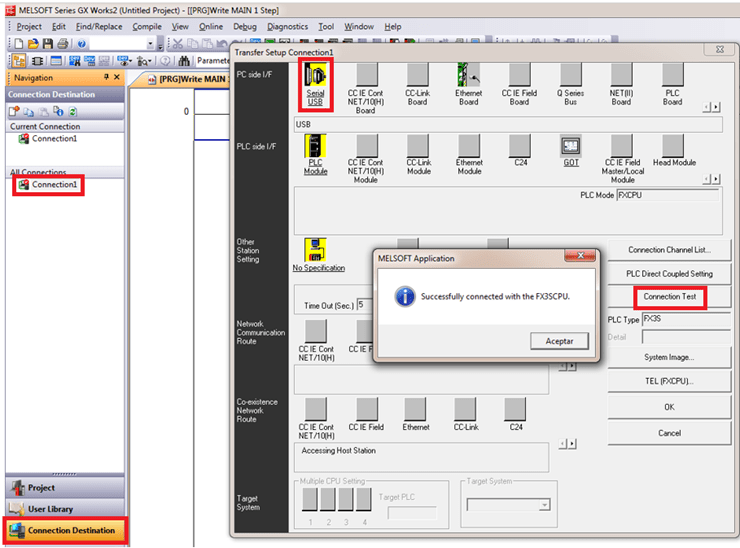Open Connection Channel List

[x=669, y=250]
